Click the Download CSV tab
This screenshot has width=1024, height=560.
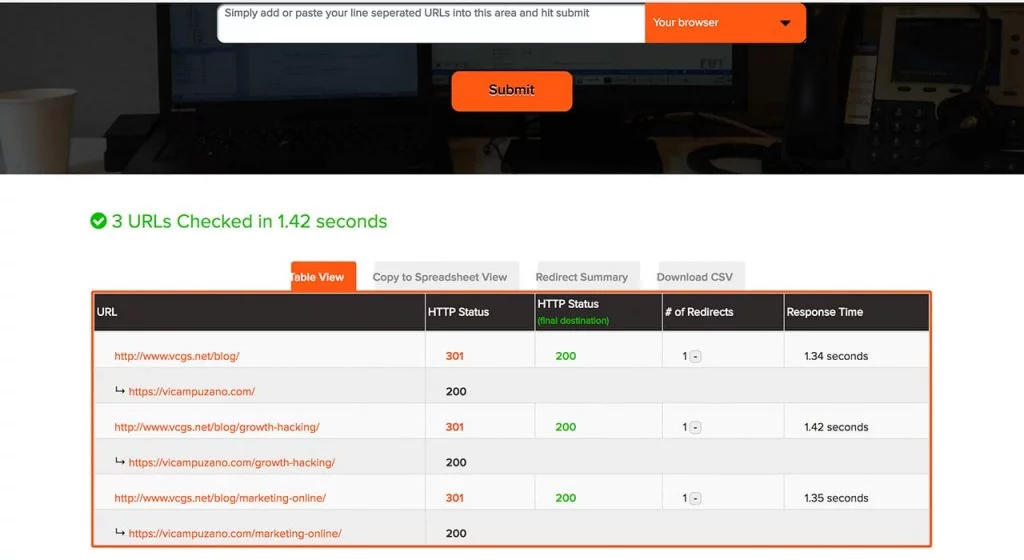point(695,277)
